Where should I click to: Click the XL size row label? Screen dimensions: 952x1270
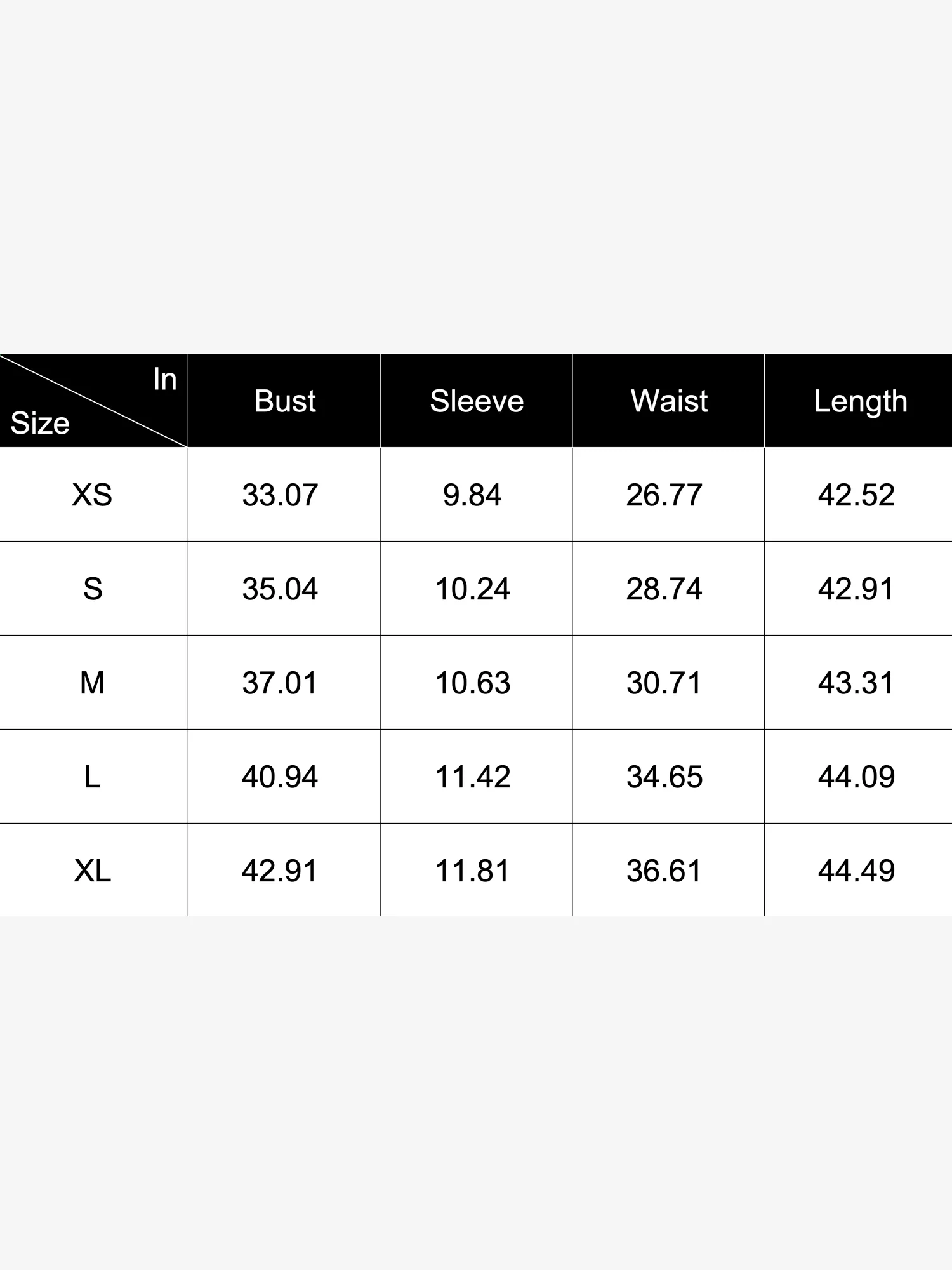[x=93, y=871]
